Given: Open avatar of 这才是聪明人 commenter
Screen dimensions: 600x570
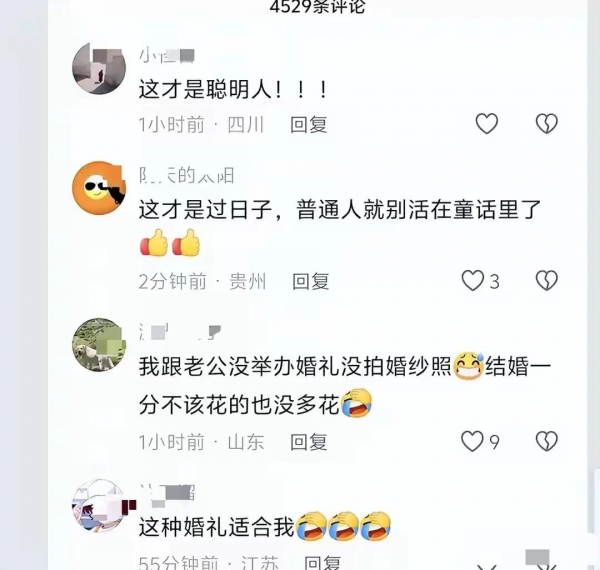Looking at the screenshot, I should click(99, 68).
